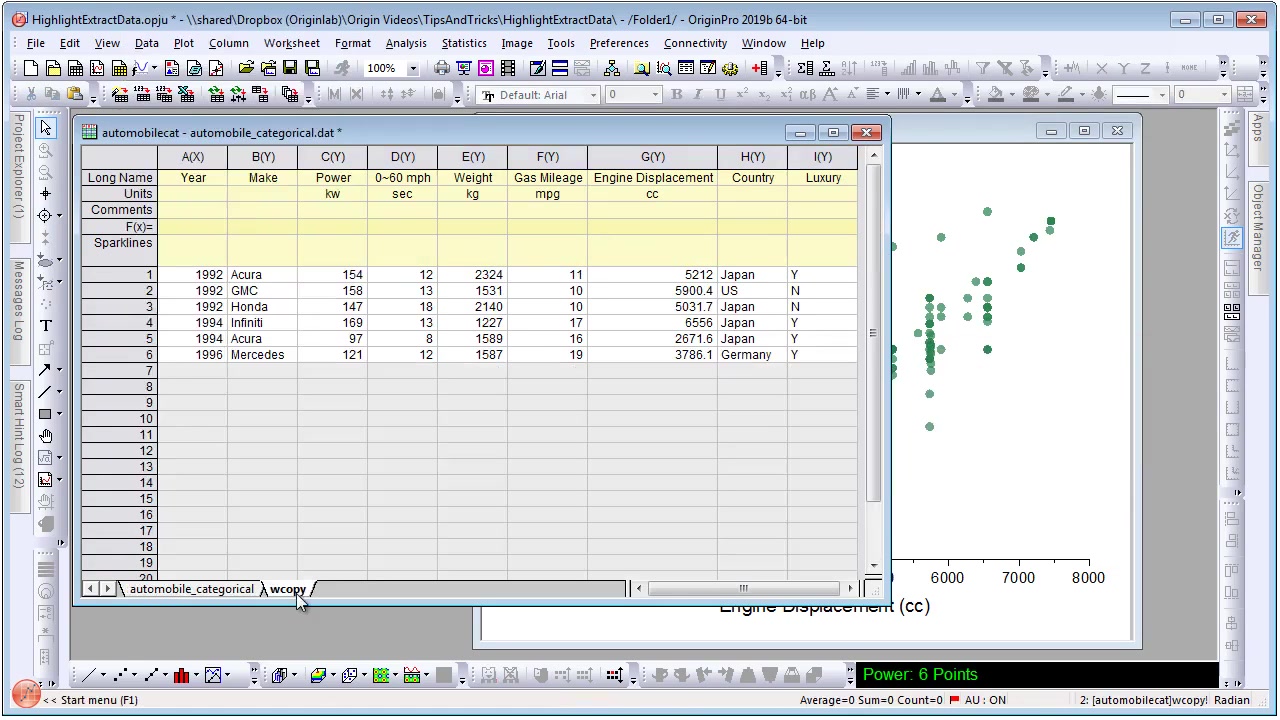The width and height of the screenshot is (1280, 720).
Task: Toggle Bold formatting button
Action: (x=676, y=94)
